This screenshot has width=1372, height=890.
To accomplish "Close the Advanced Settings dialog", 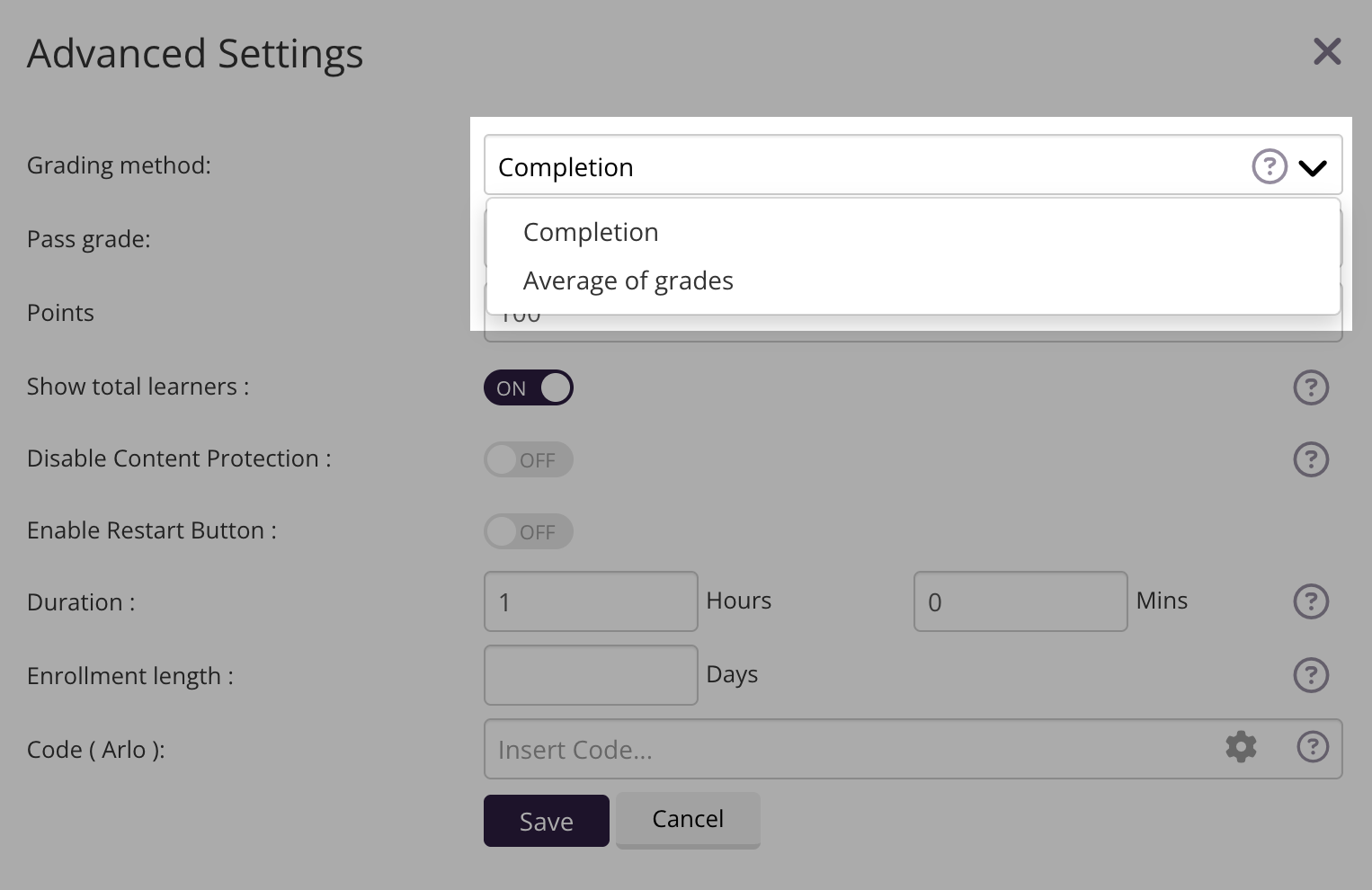I will click(x=1327, y=52).
